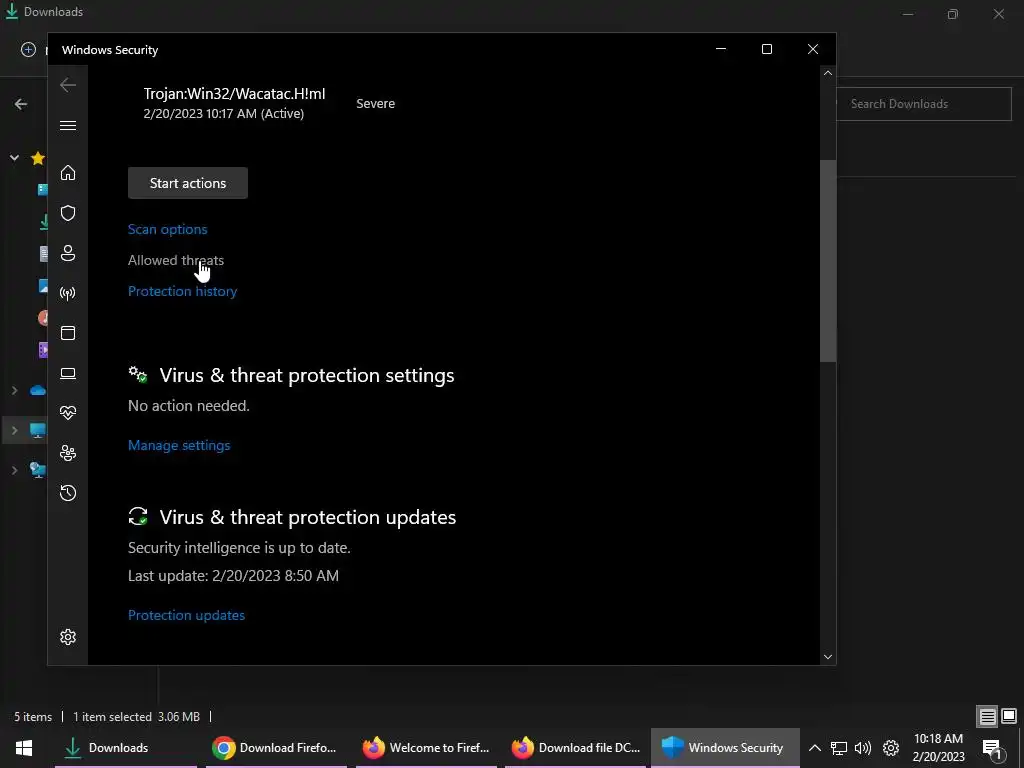Open Protection history clock icon
Viewport: 1024px width, 768px height.
(68, 493)
